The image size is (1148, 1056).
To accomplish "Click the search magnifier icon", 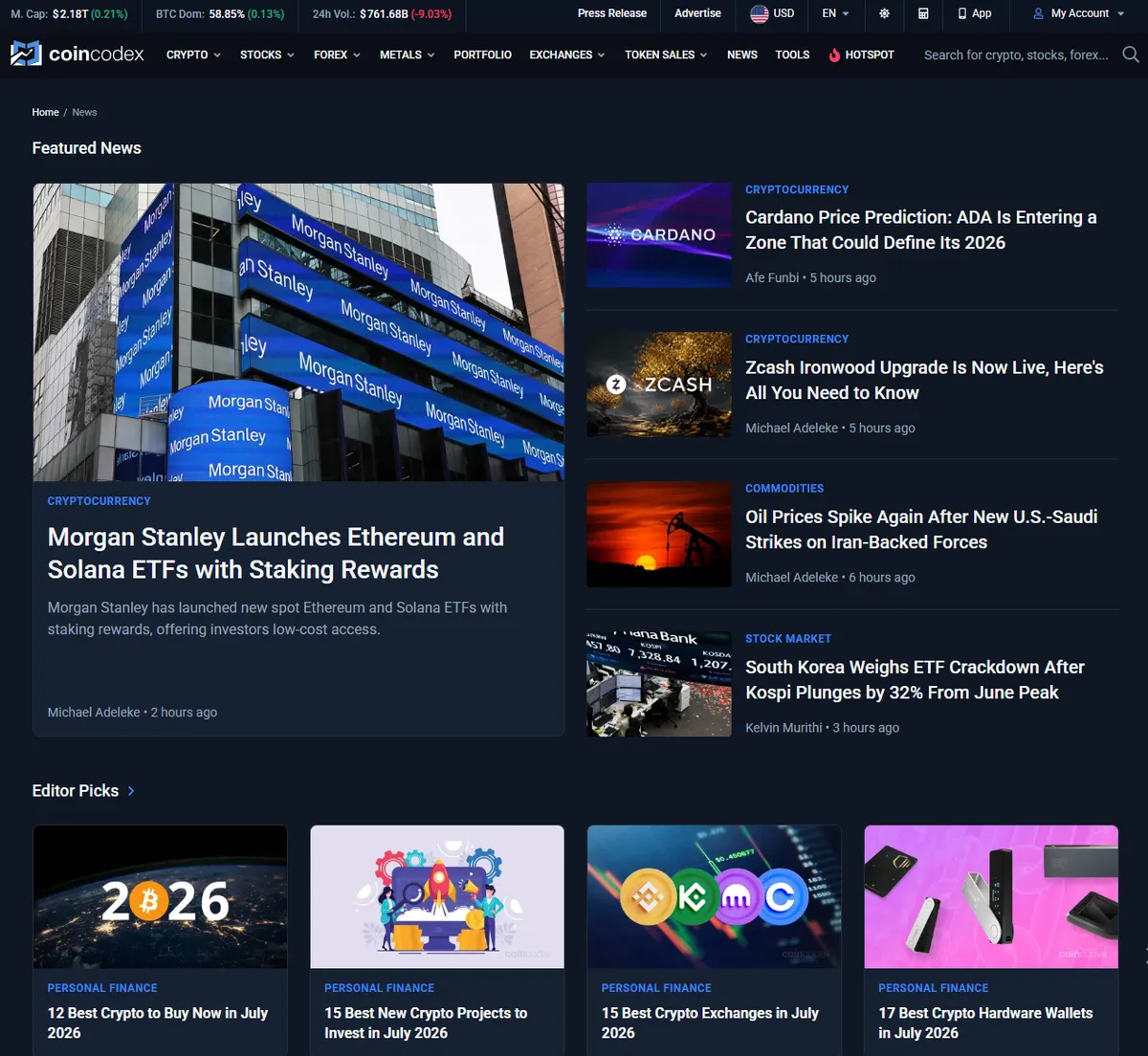I will pyautogui.click(x=1130, y=55).
